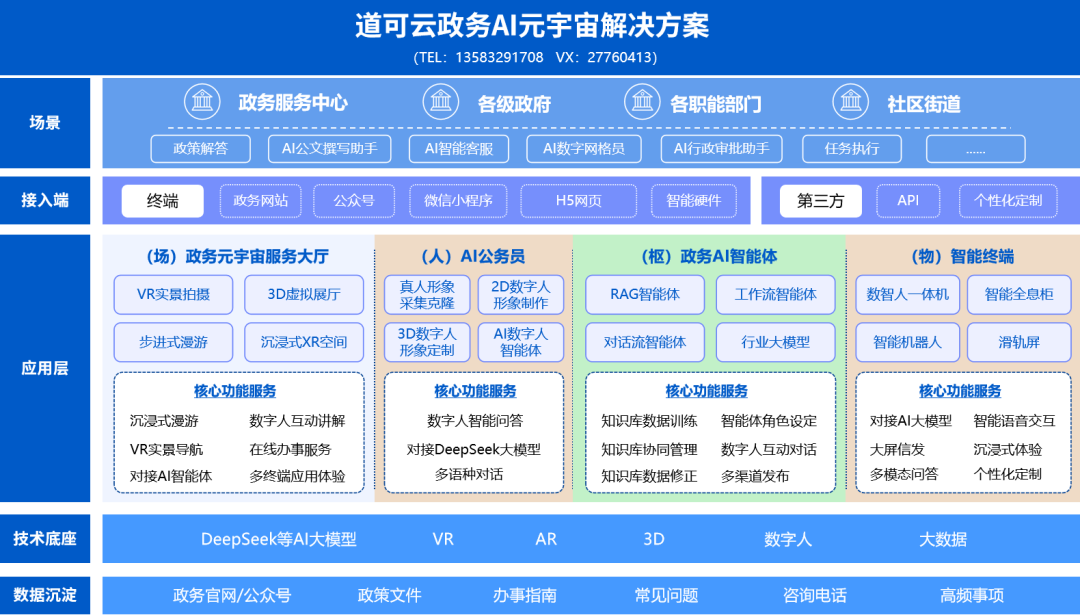Expand the ...... placeholder in 场景 row
Viewport: 1080px width, 615px height.
974,148
